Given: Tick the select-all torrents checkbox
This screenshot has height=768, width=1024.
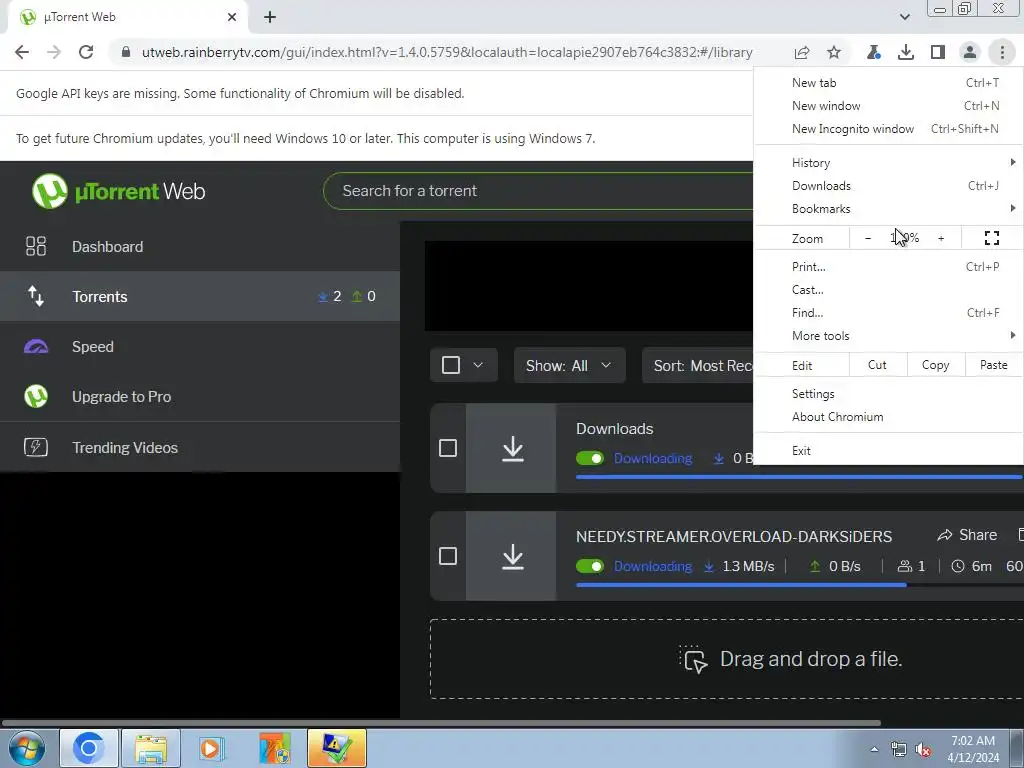Looking at the screenshot, I should point(451,365).
